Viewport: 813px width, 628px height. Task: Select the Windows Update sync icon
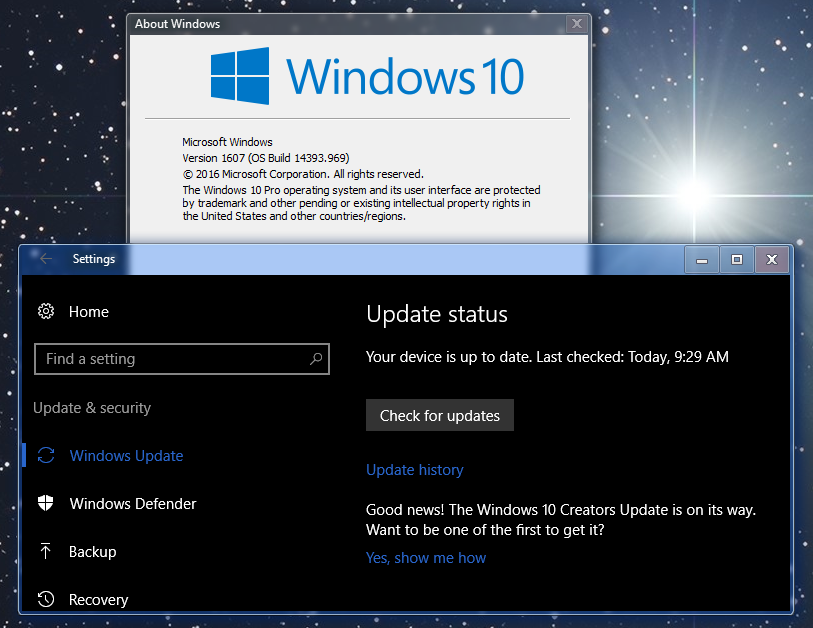pyautogui.click(x=46, y=455)
